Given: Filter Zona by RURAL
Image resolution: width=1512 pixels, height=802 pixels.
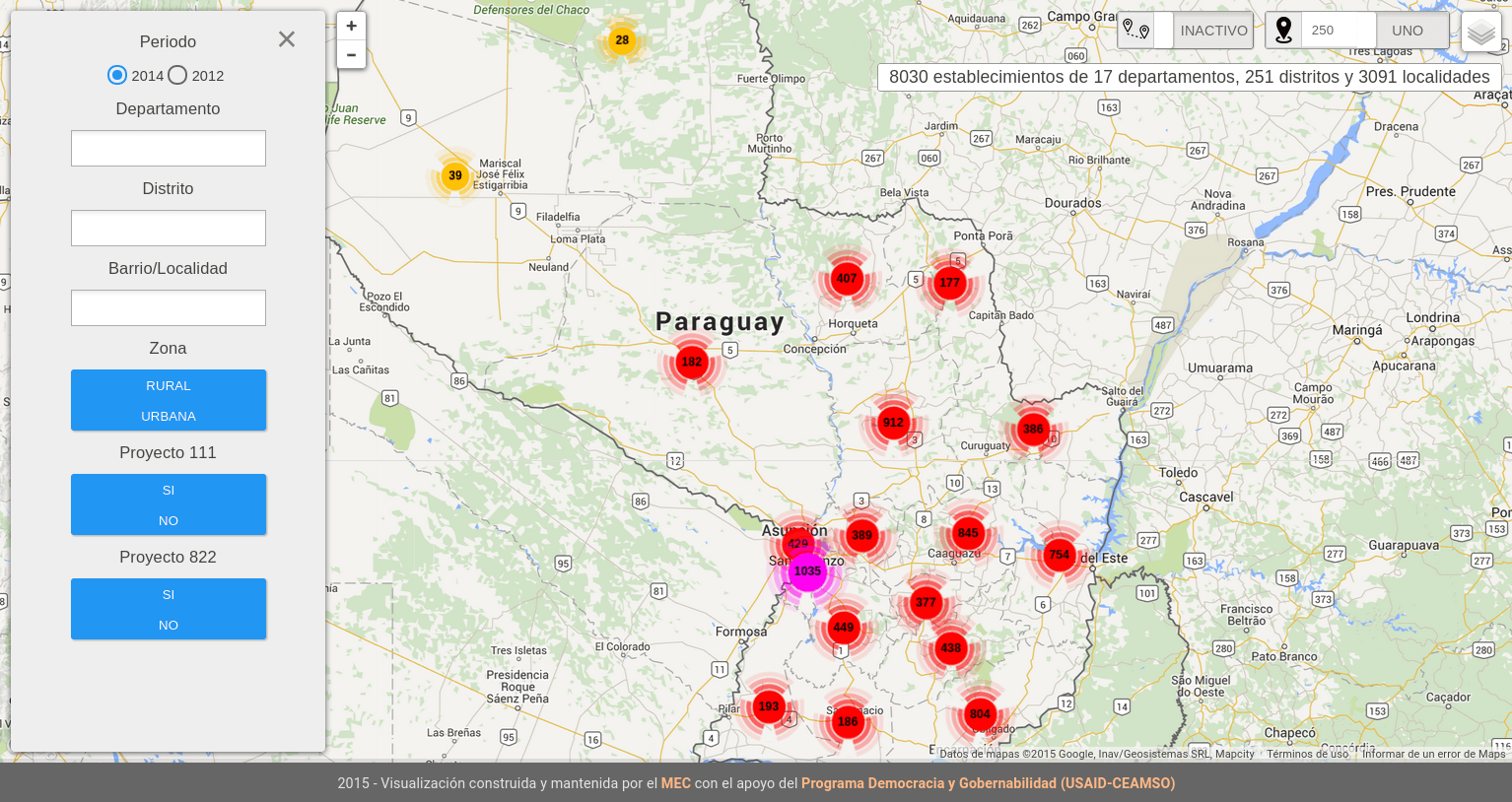Looking at the screenshot, I should pos(169,385).
